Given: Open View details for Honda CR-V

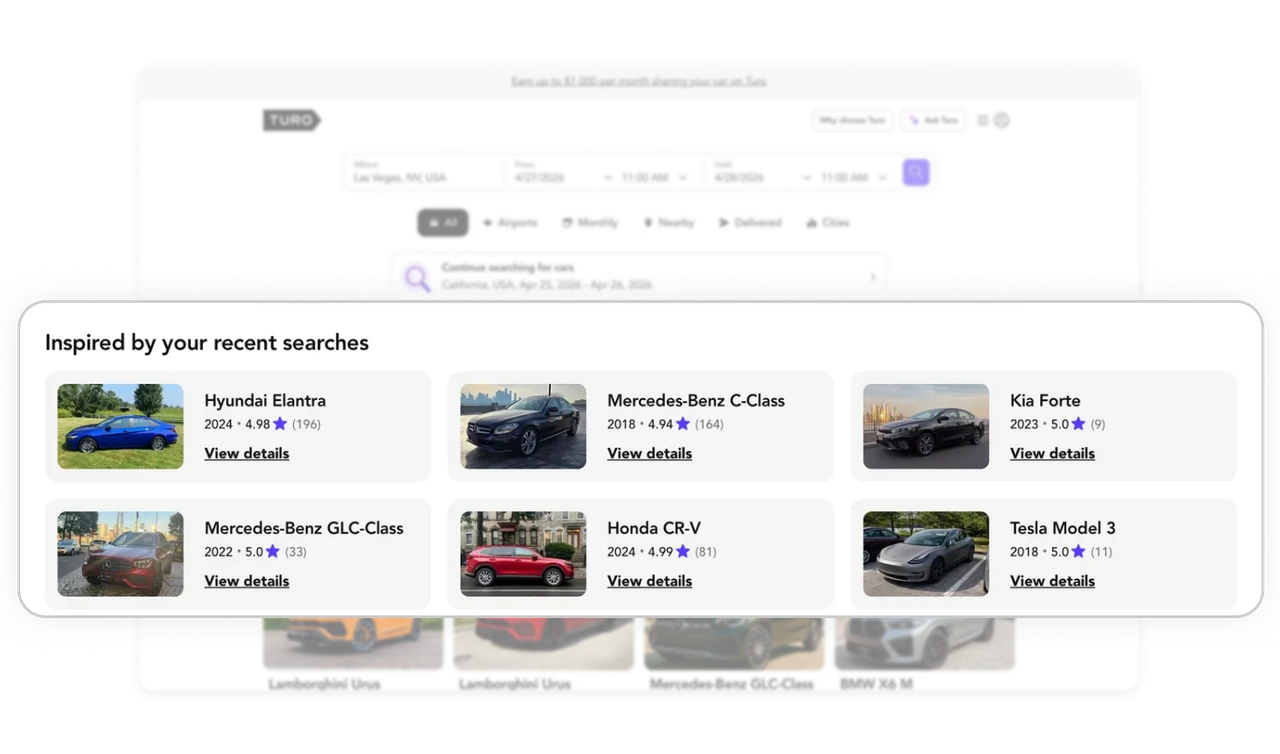Looking at the screenshot, I should [x=650, y=581].
